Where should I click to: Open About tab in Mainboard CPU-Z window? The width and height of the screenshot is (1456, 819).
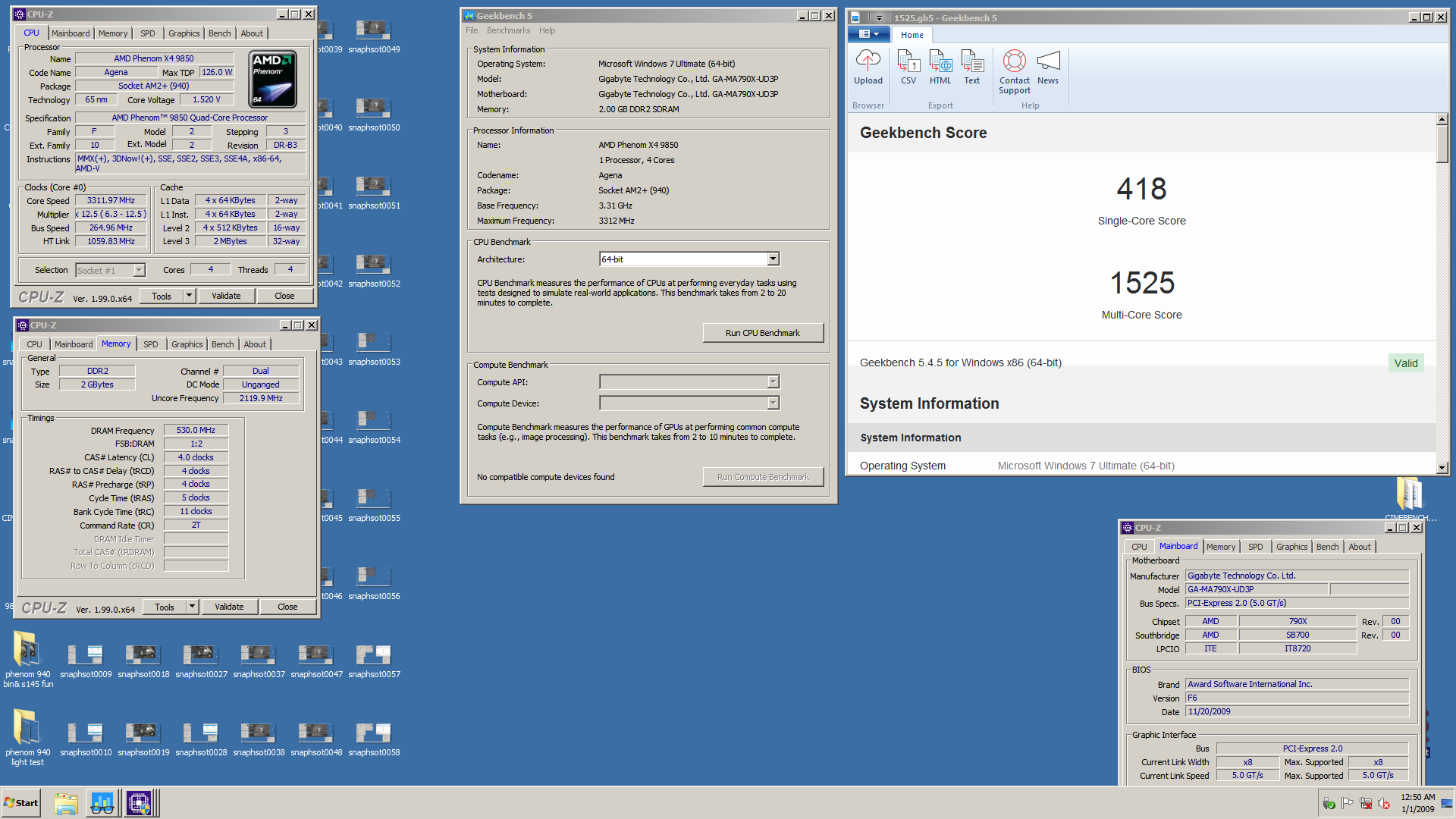pos(1359,547)
